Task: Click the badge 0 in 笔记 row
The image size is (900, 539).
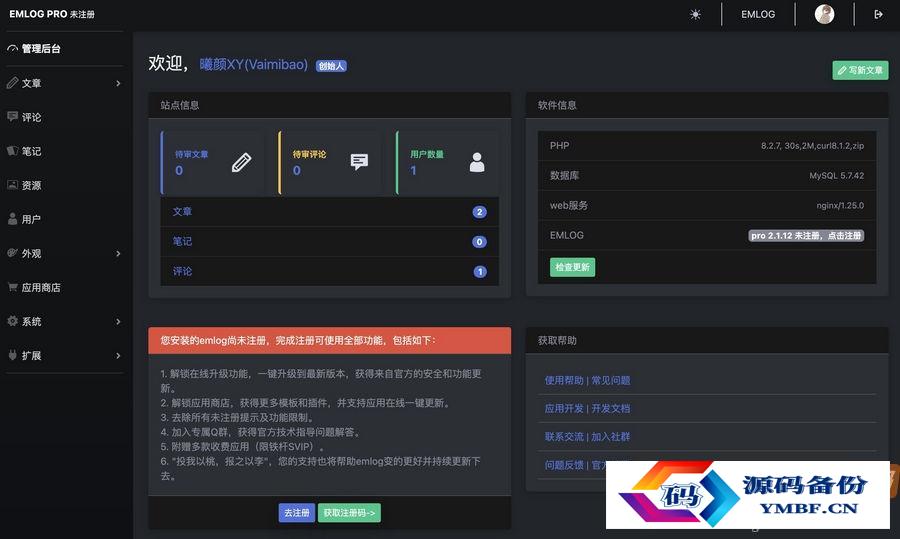Action: pos(479,242)
